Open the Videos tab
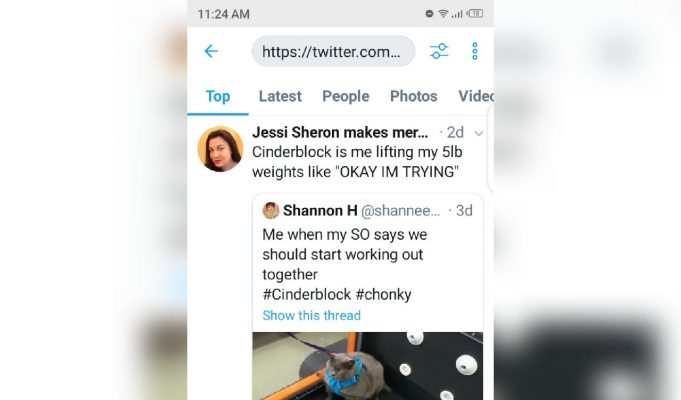Viewport: 681px width, 400px height. (476, 96)
